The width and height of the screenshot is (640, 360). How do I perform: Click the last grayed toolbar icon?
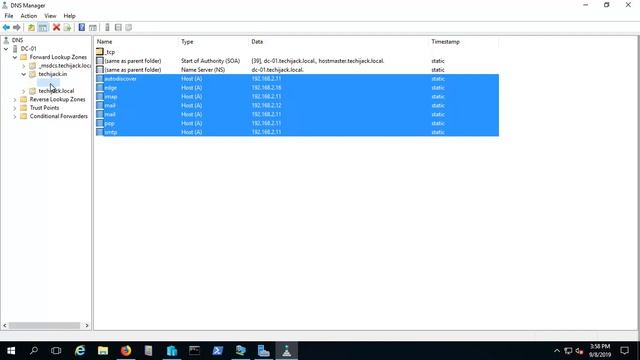coord(129,27)
